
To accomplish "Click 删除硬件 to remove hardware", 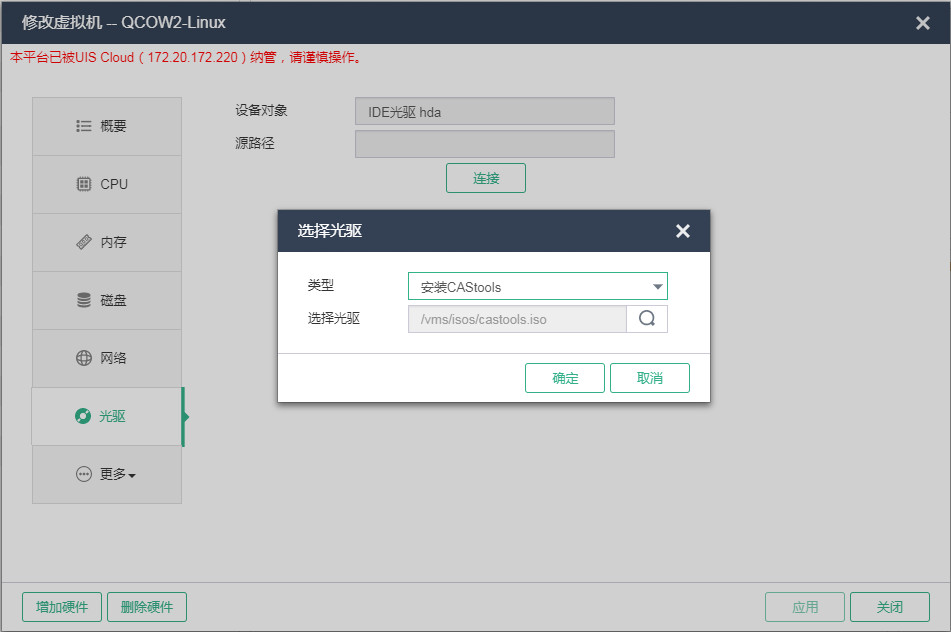I will [147, 607].
